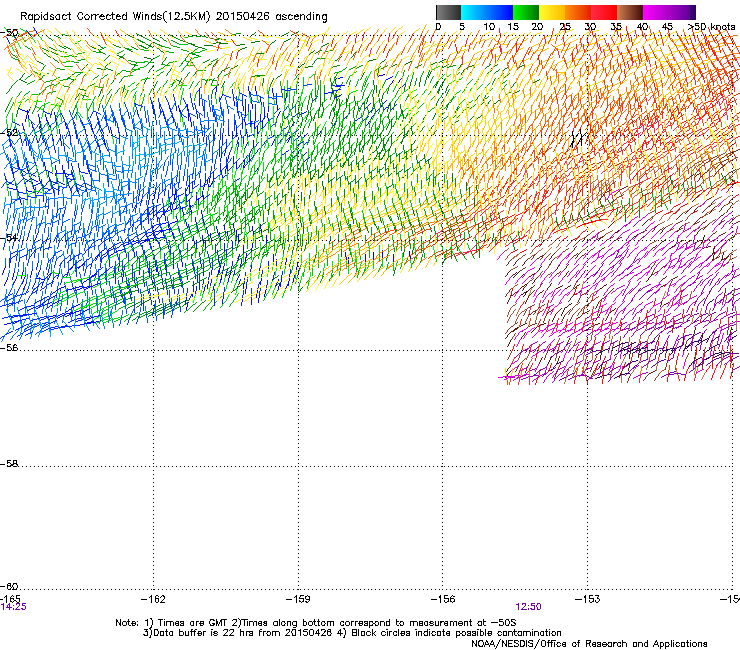Click the -52 latitude axis label
The width and height of the screenshot is (740, 650).
(9, 133)
